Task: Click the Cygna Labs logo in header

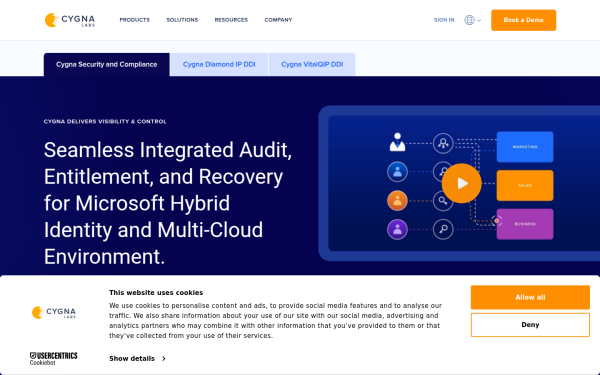Action: (70, 20)
